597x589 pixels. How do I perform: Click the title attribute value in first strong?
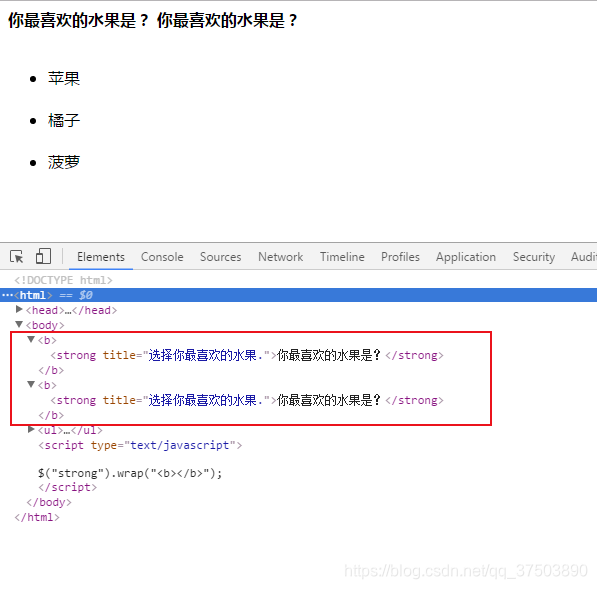tap(206, 355)
